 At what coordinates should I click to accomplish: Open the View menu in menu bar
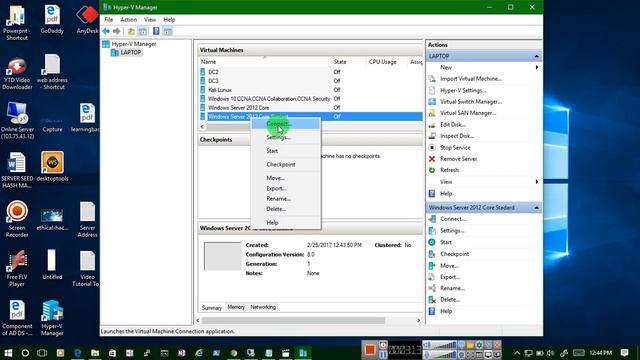coord(150,20)
